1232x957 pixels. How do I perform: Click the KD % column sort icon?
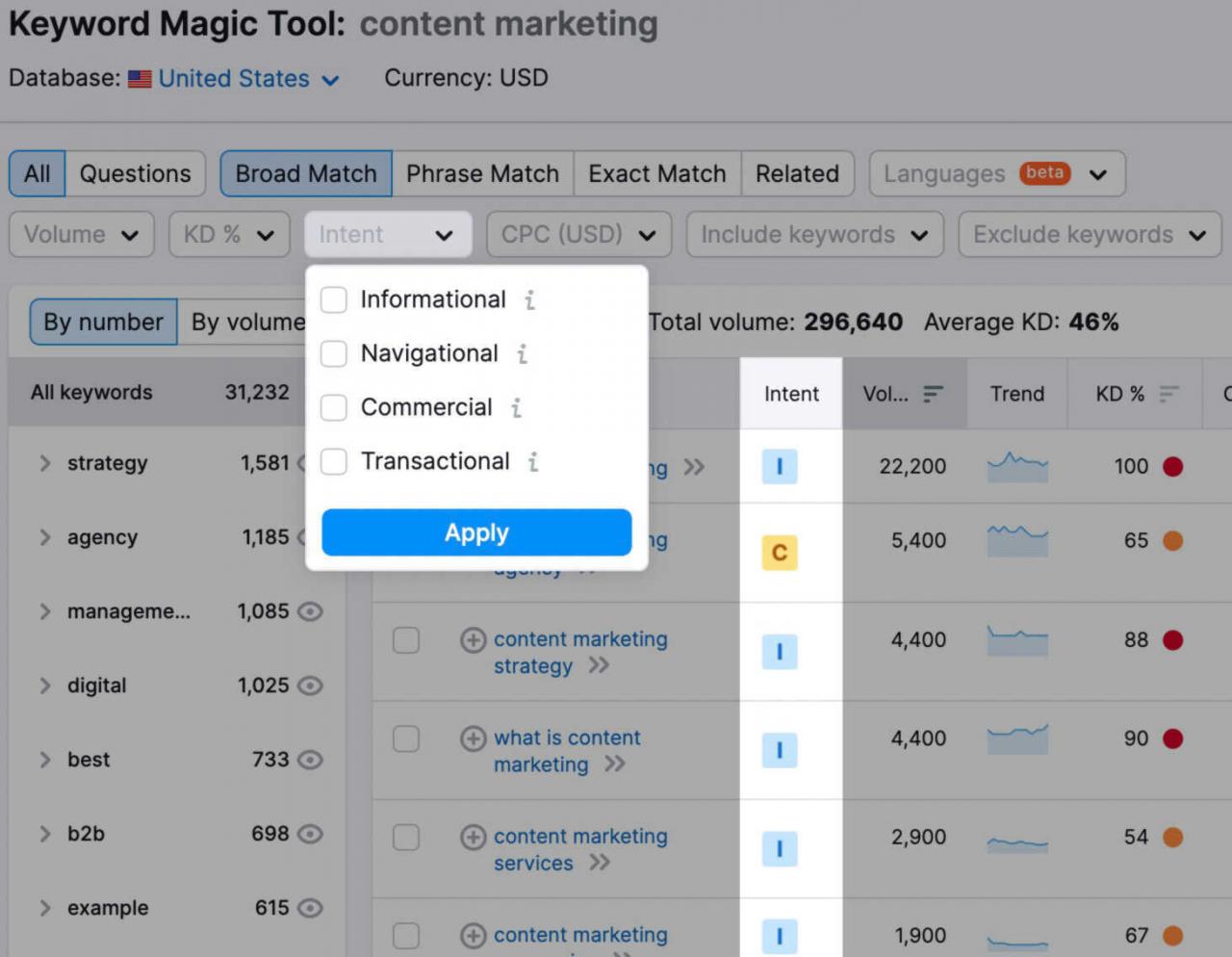click(x=1168, y=394)
